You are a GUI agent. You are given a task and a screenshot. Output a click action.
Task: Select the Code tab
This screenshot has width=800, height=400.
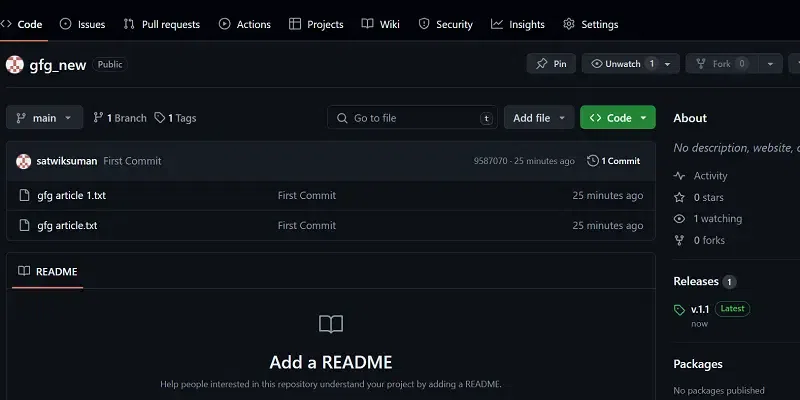point(21,24)
